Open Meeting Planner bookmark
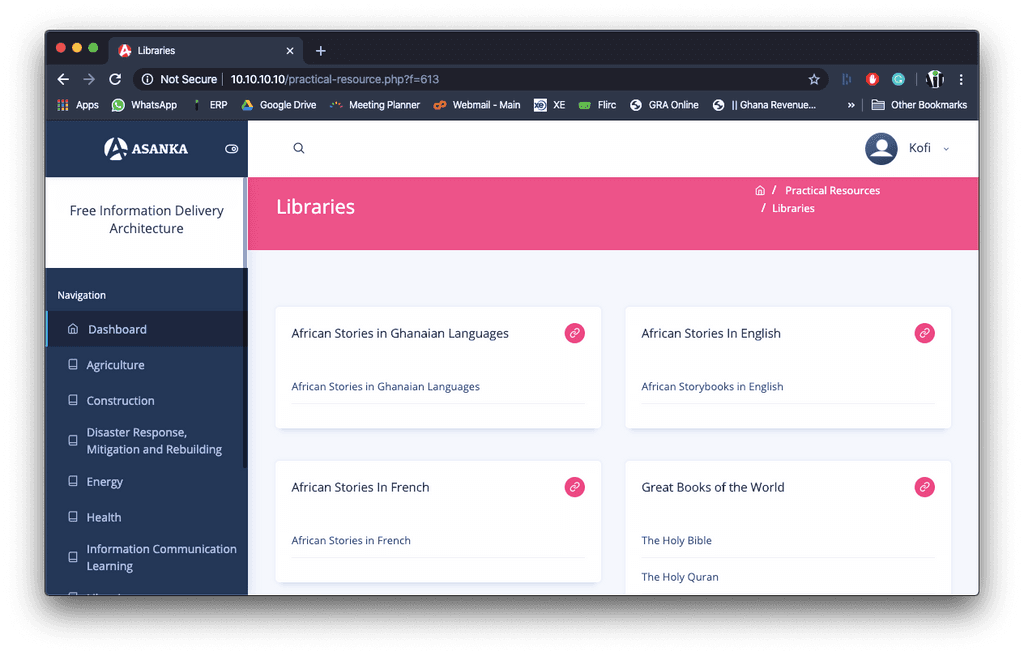Viewport: 1024px width, 655px height. click(x=375, y=104)
